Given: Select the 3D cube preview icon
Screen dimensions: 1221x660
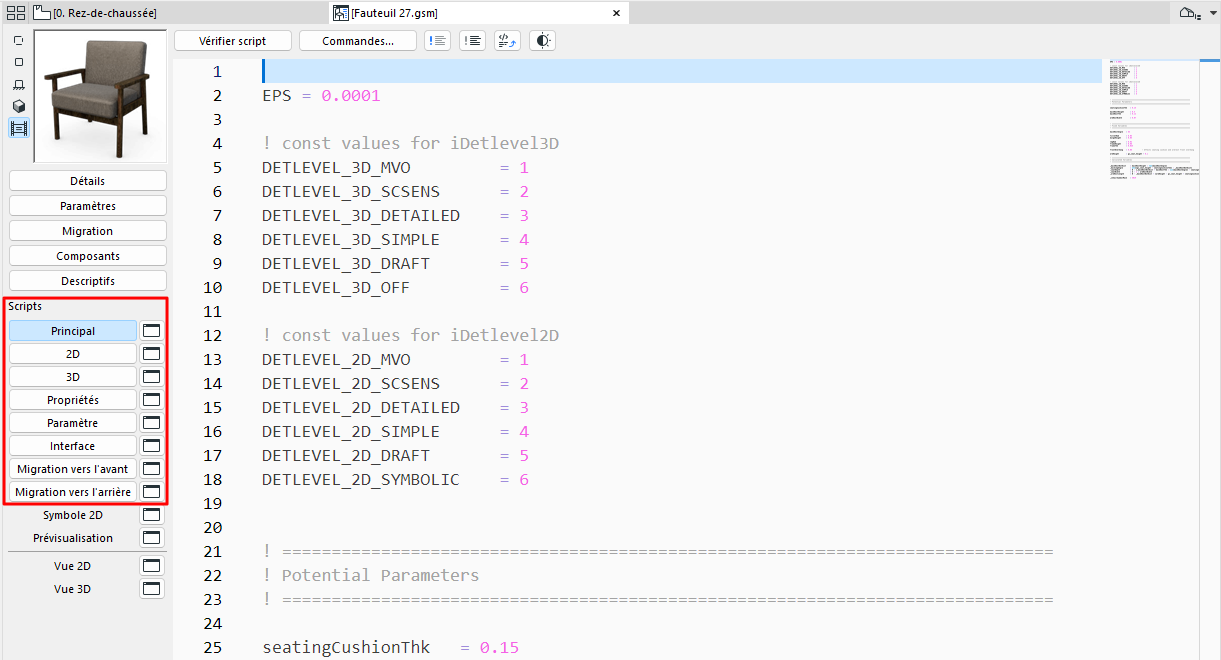Looking at the screenshot, I should tap(17, 108).
